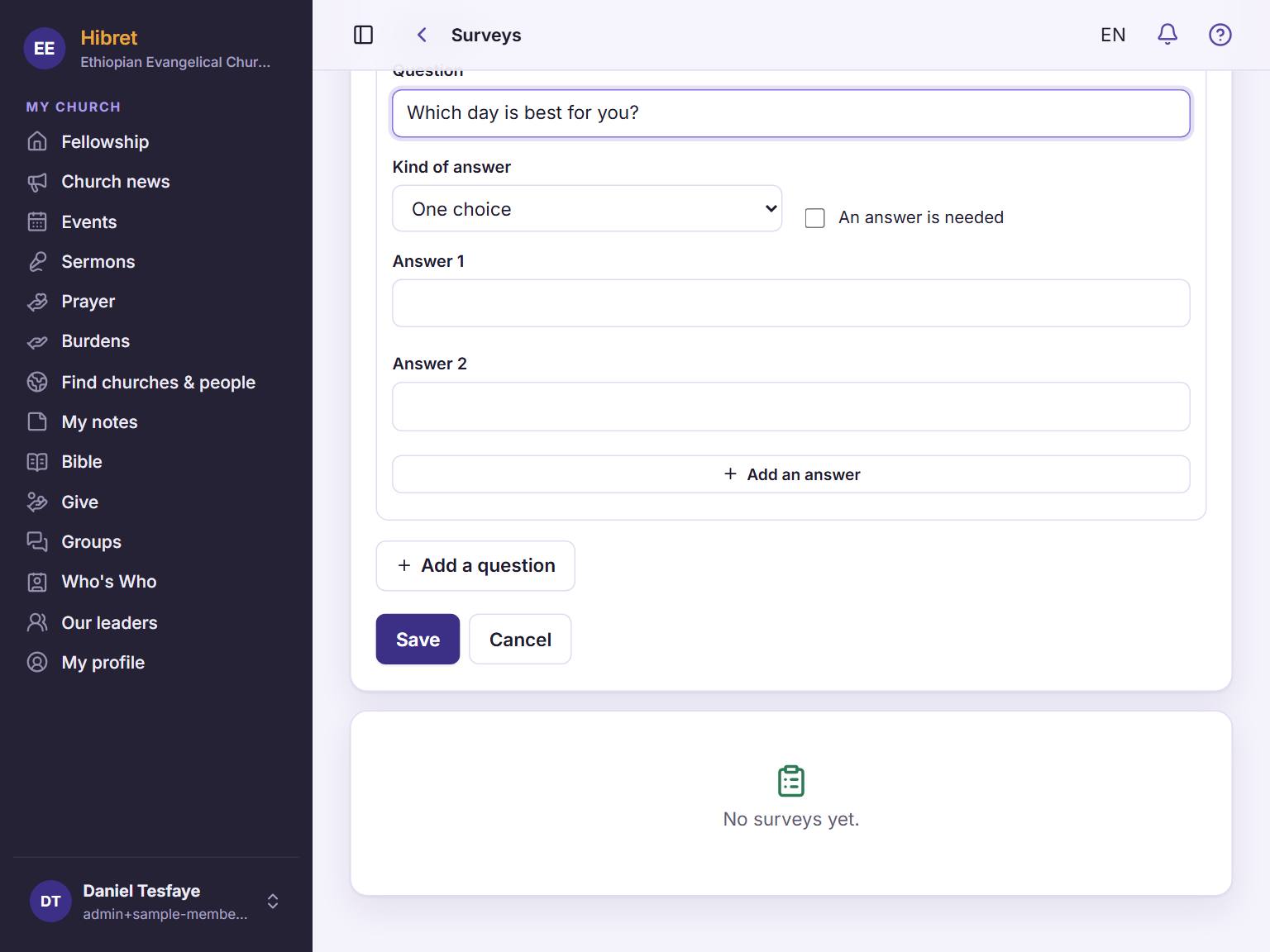Viewport: 1270px width, 952px height.
Task: Click the My profile user icon
Action: coord(37,662)
